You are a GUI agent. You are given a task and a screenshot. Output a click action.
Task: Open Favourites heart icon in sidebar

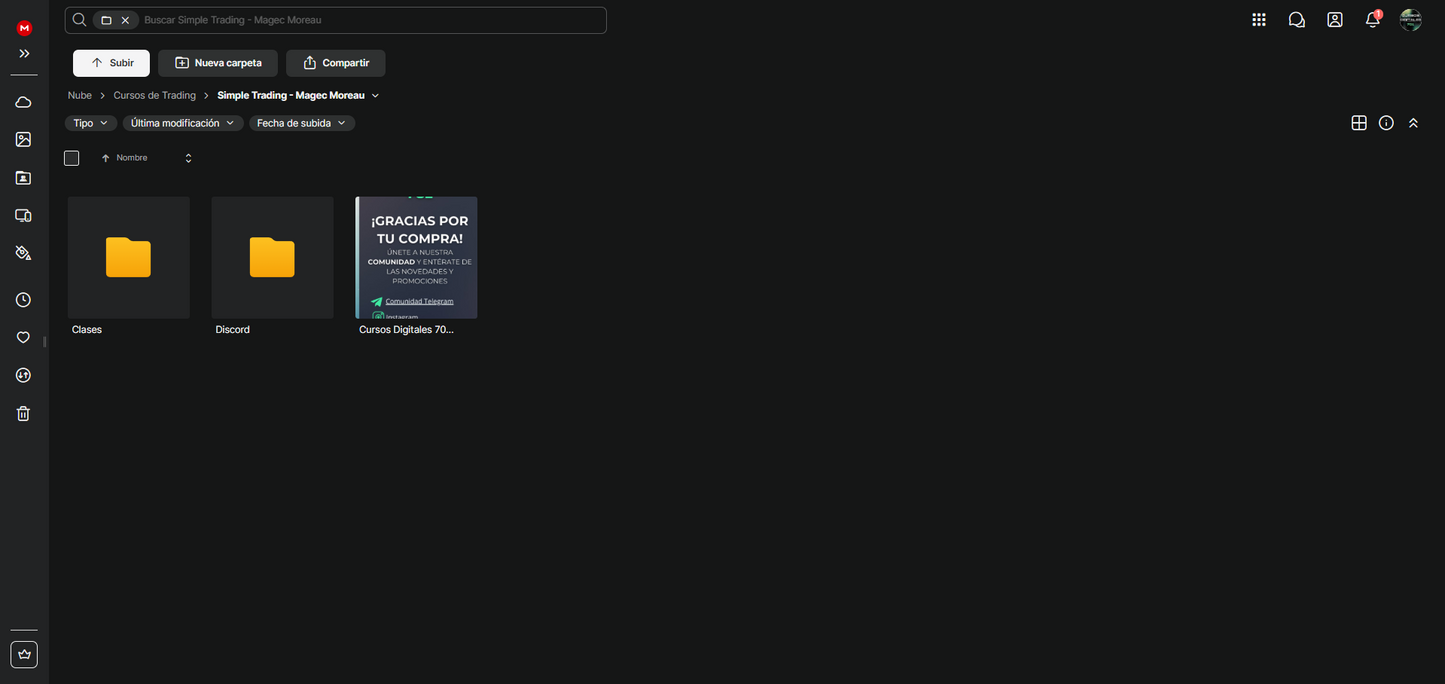point(23,338)
